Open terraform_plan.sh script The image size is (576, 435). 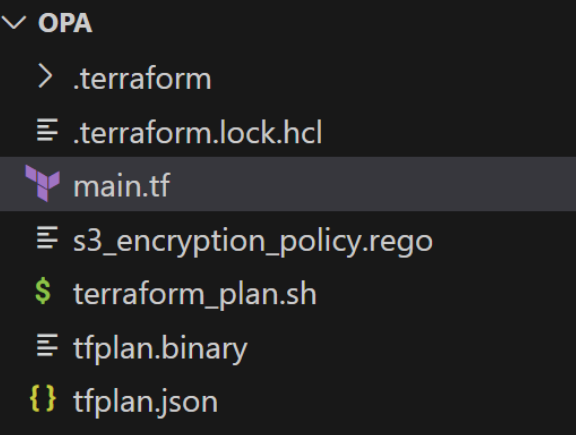[x=195, y=295]
